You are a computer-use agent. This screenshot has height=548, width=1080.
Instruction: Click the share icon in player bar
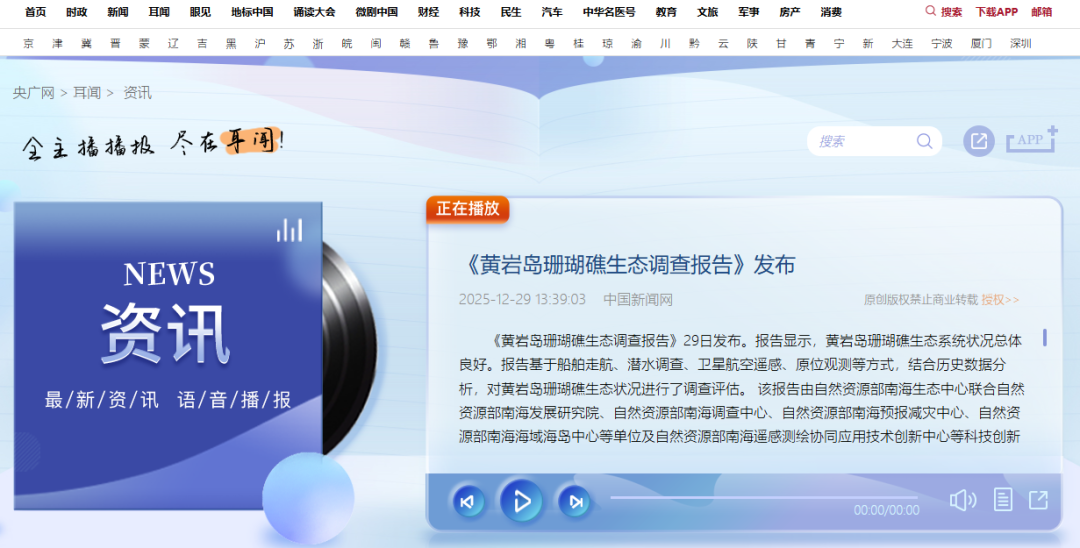point(1039,500)
